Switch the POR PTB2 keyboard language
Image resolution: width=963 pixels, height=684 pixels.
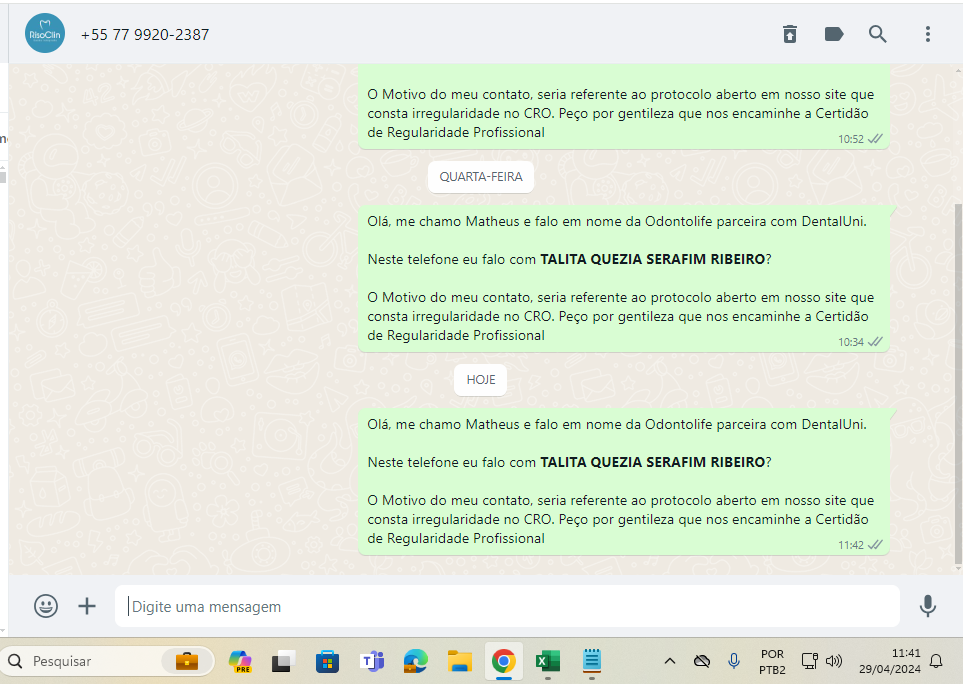coord(772,661)
